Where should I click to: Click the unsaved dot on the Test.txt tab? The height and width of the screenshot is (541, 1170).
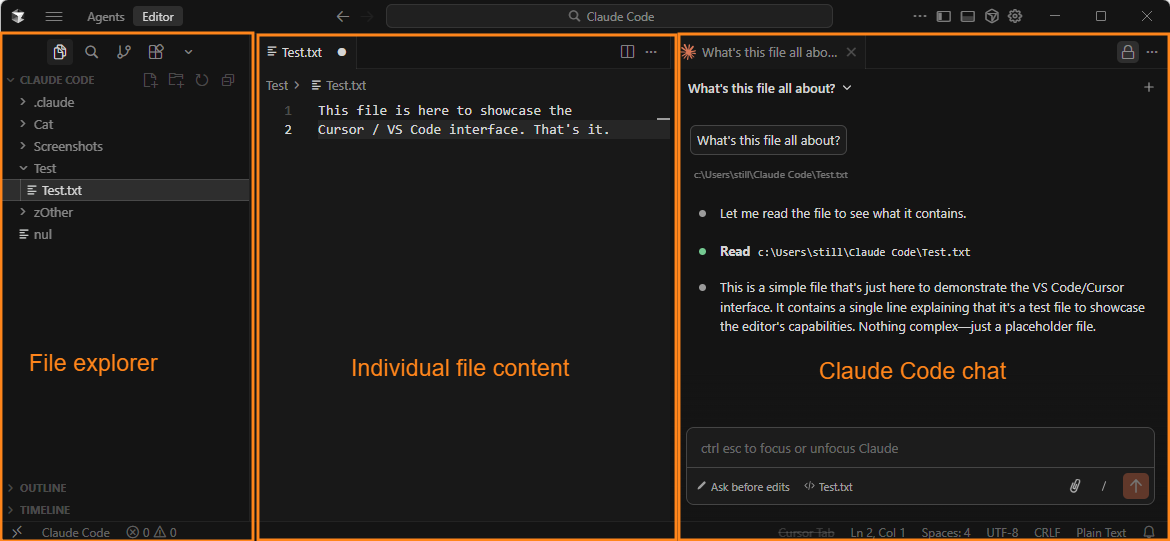342,52
